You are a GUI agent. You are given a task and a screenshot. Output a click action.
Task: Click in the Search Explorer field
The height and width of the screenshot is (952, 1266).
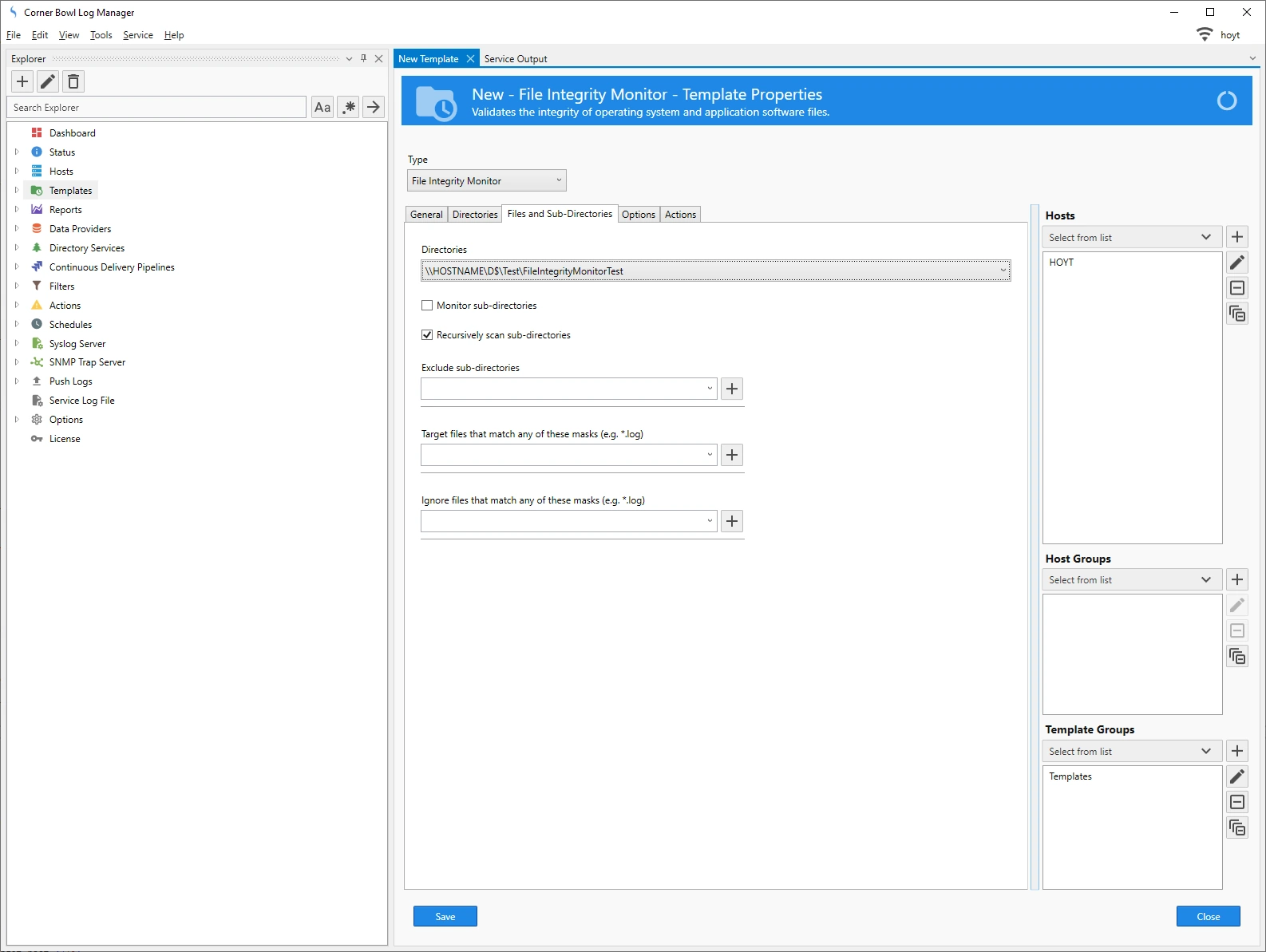pyautogui.click(x=156, y=108)
